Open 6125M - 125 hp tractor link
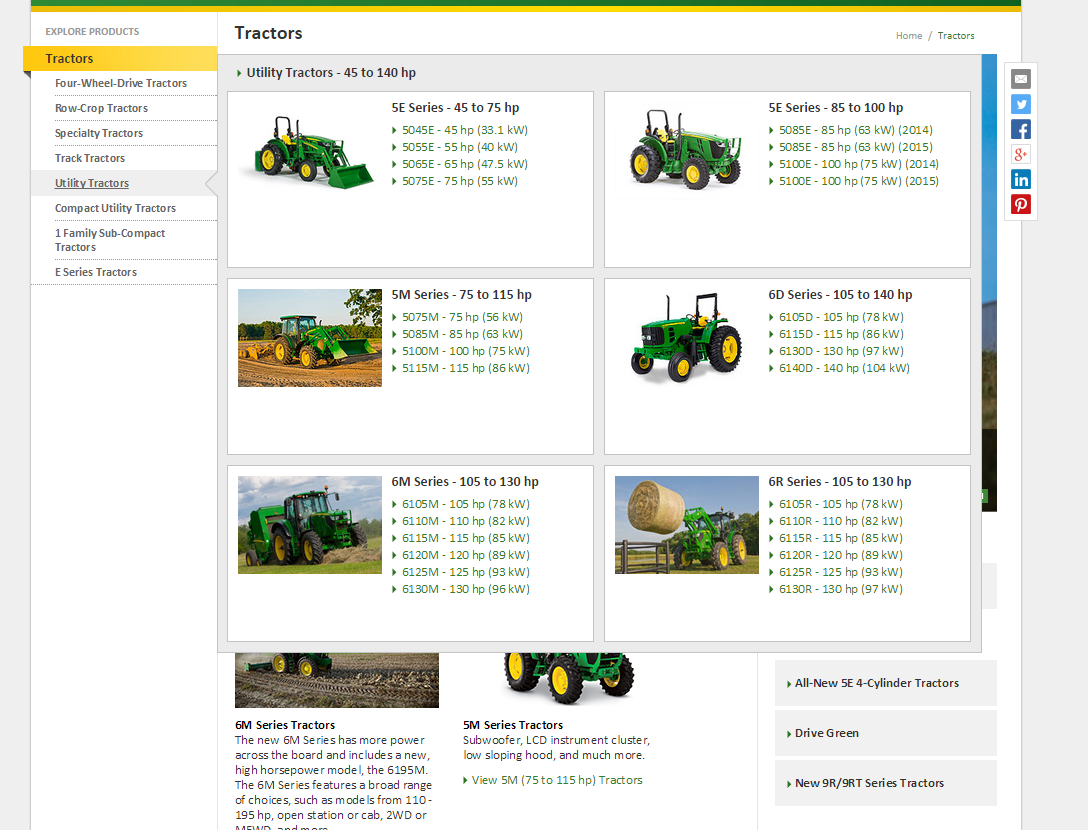 pos(465,572)
